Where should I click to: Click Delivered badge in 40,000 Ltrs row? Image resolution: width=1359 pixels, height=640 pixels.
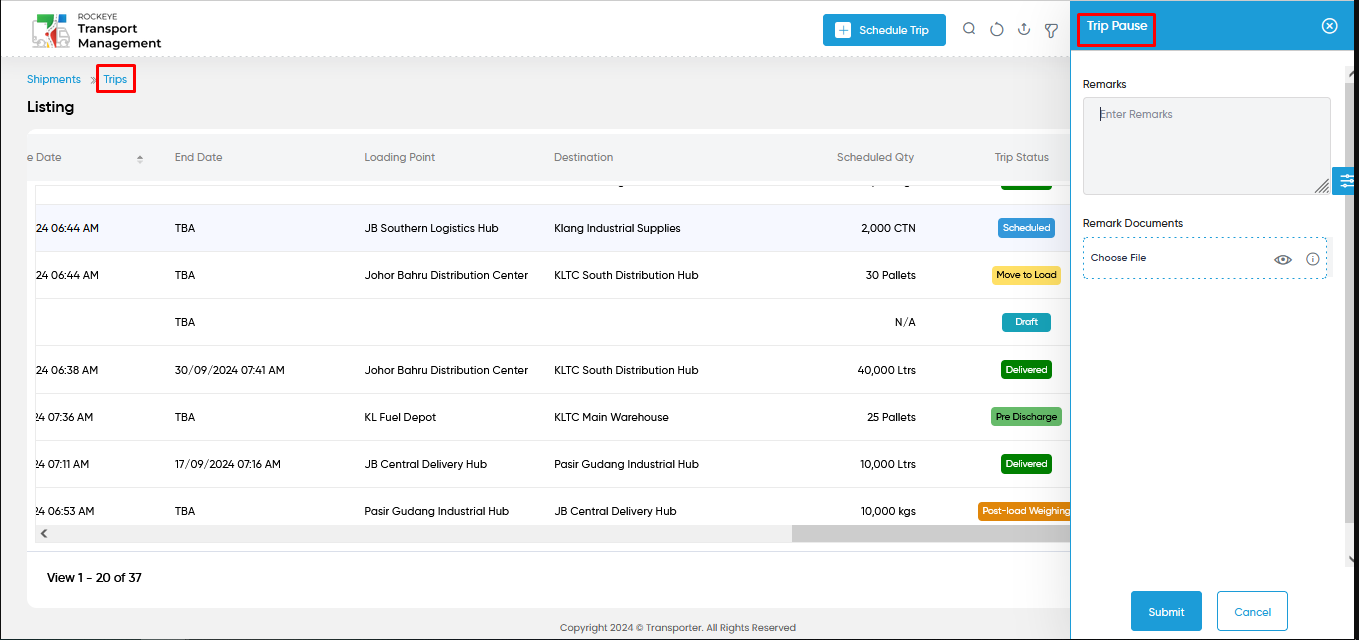tap(1027, 370)
